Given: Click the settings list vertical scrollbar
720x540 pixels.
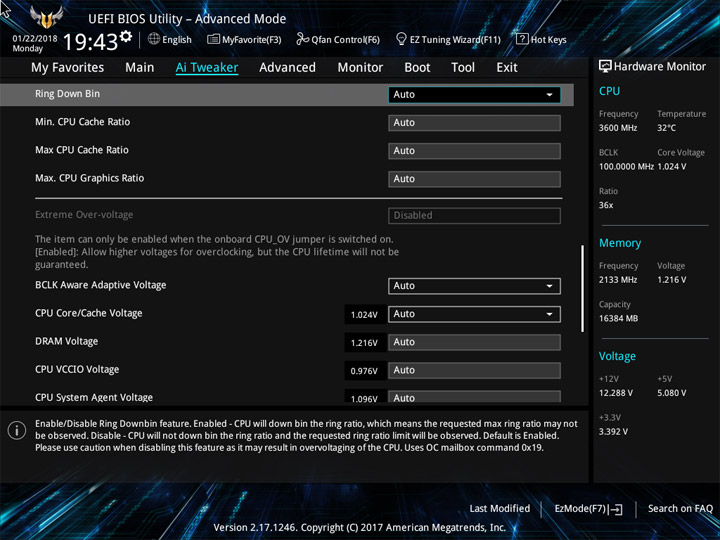Looking at the screenshot, I should (x=583, y=288).
